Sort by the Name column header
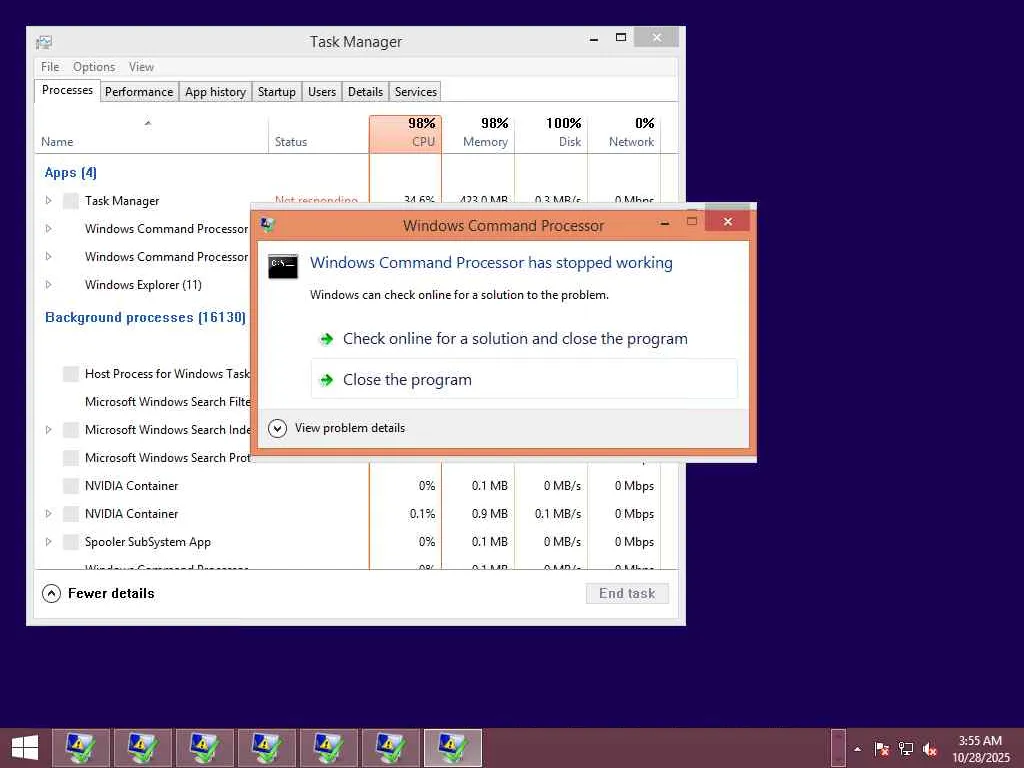The image size is (1024, 768). 151,134
